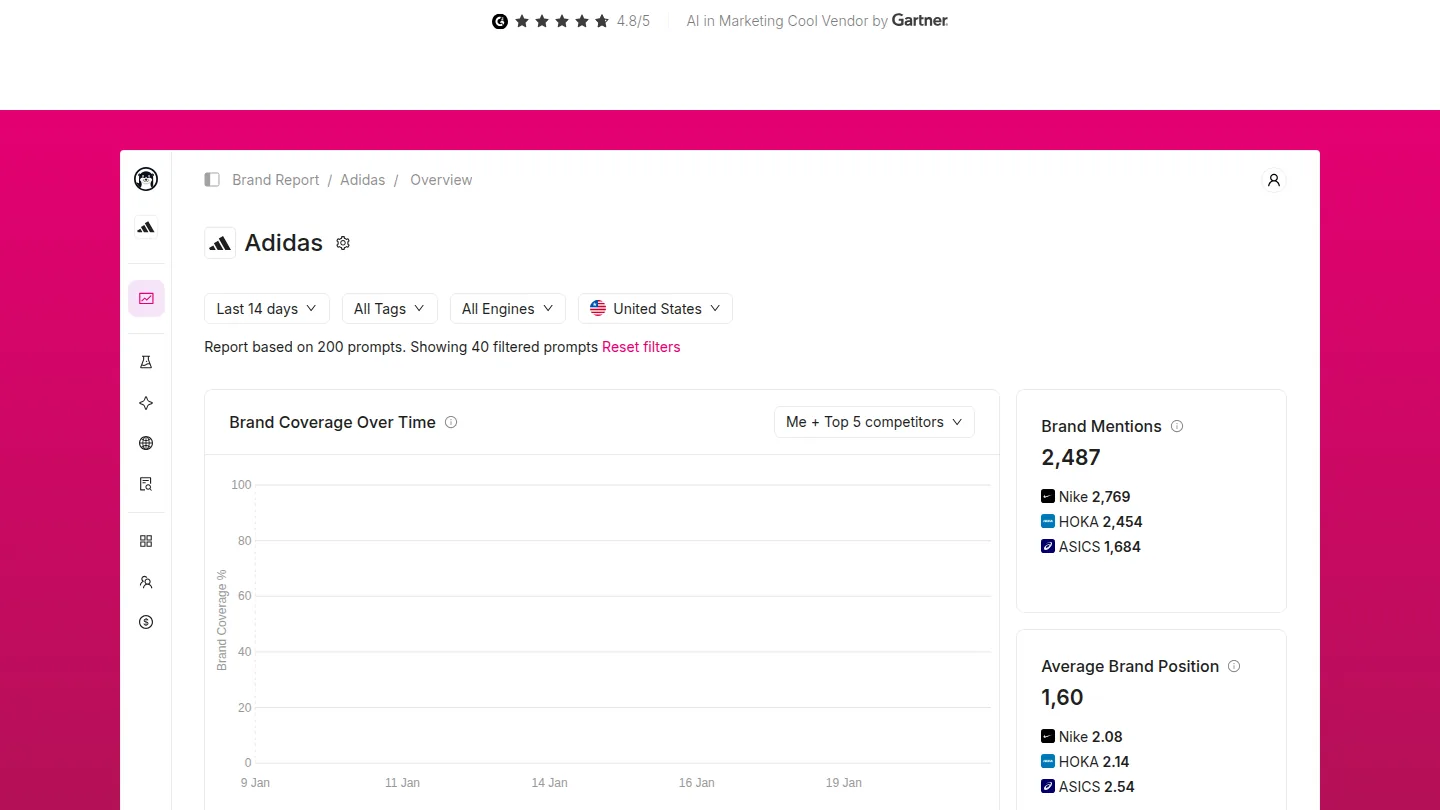Open the grid apps icon in sidebar

[x=146, y=541]
